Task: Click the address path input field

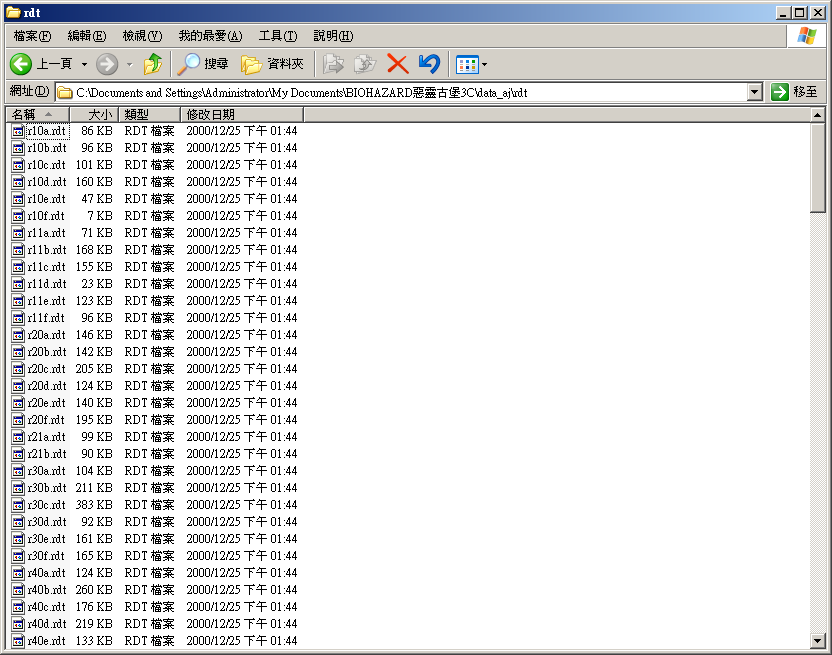Action: (409, 93)
